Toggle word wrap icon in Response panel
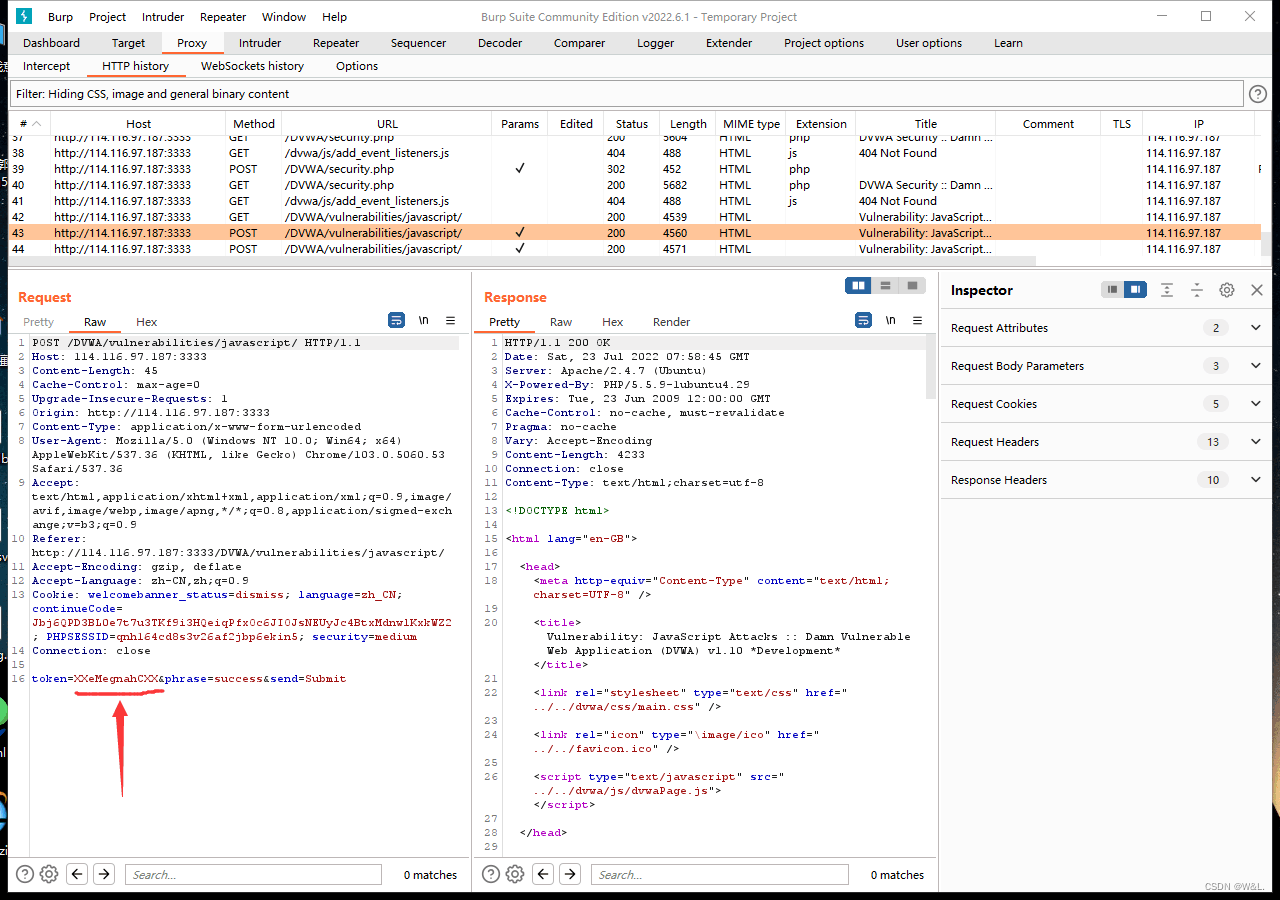 point(864,321)
